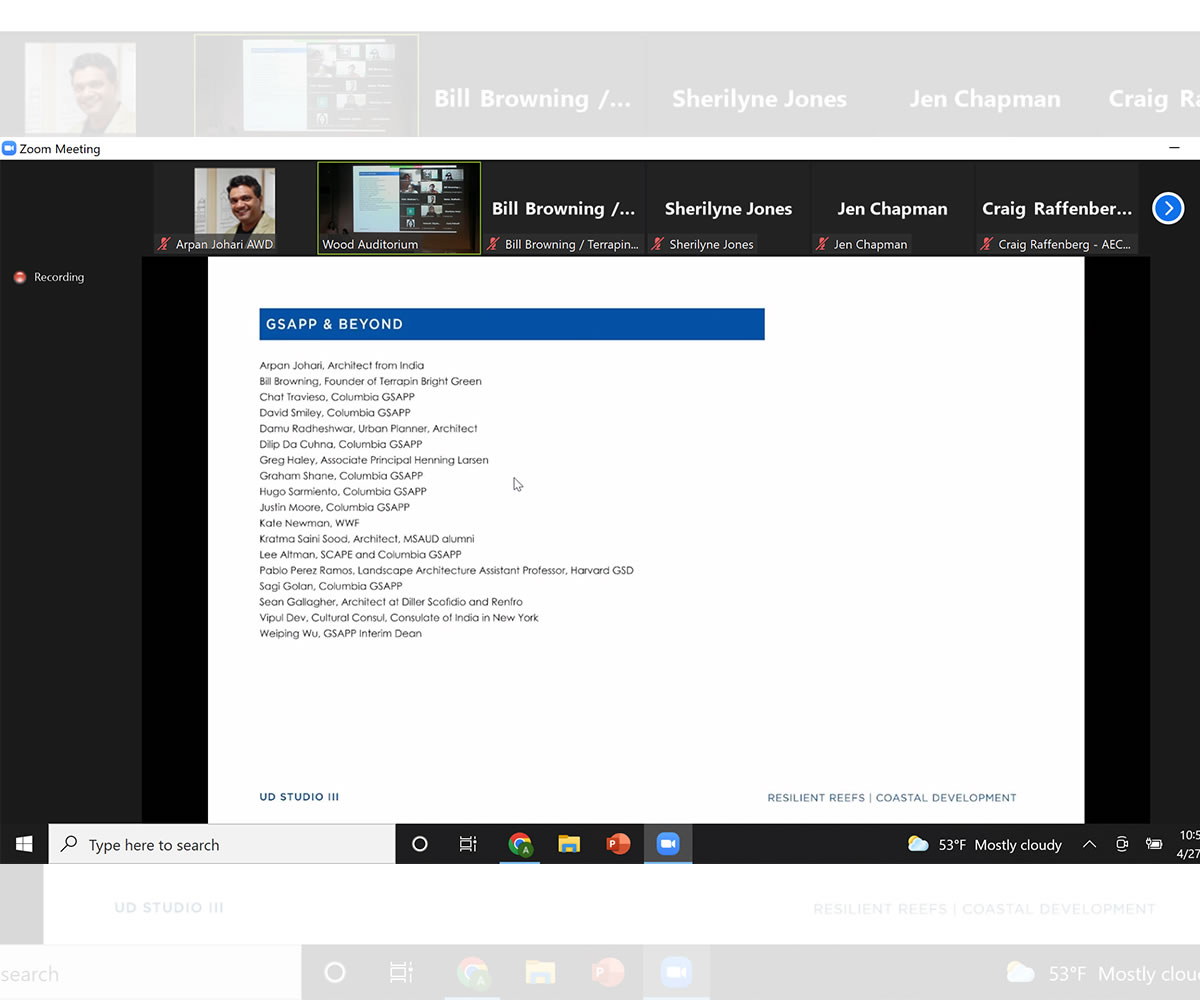Click 'Vipul Dev, Cultural Consul' line
This screenshot has width=1200, height=1000.
399,618
